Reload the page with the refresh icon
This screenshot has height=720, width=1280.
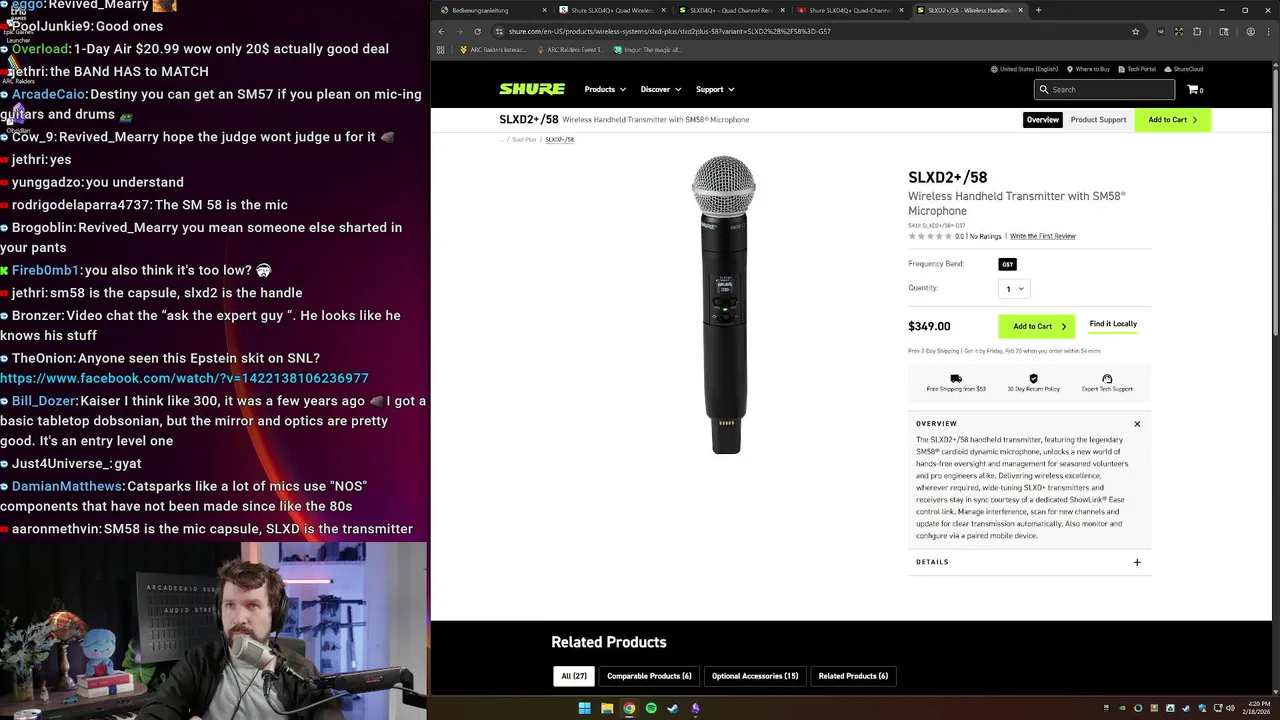coord(477,31)
